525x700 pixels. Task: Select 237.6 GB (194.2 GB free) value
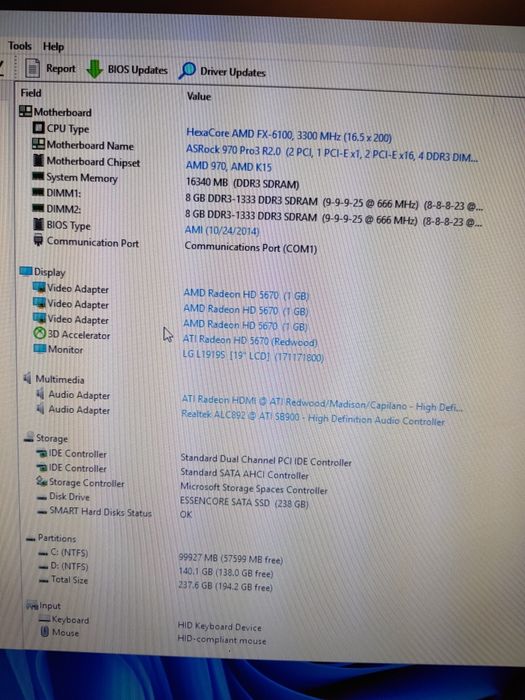point(225,586)
